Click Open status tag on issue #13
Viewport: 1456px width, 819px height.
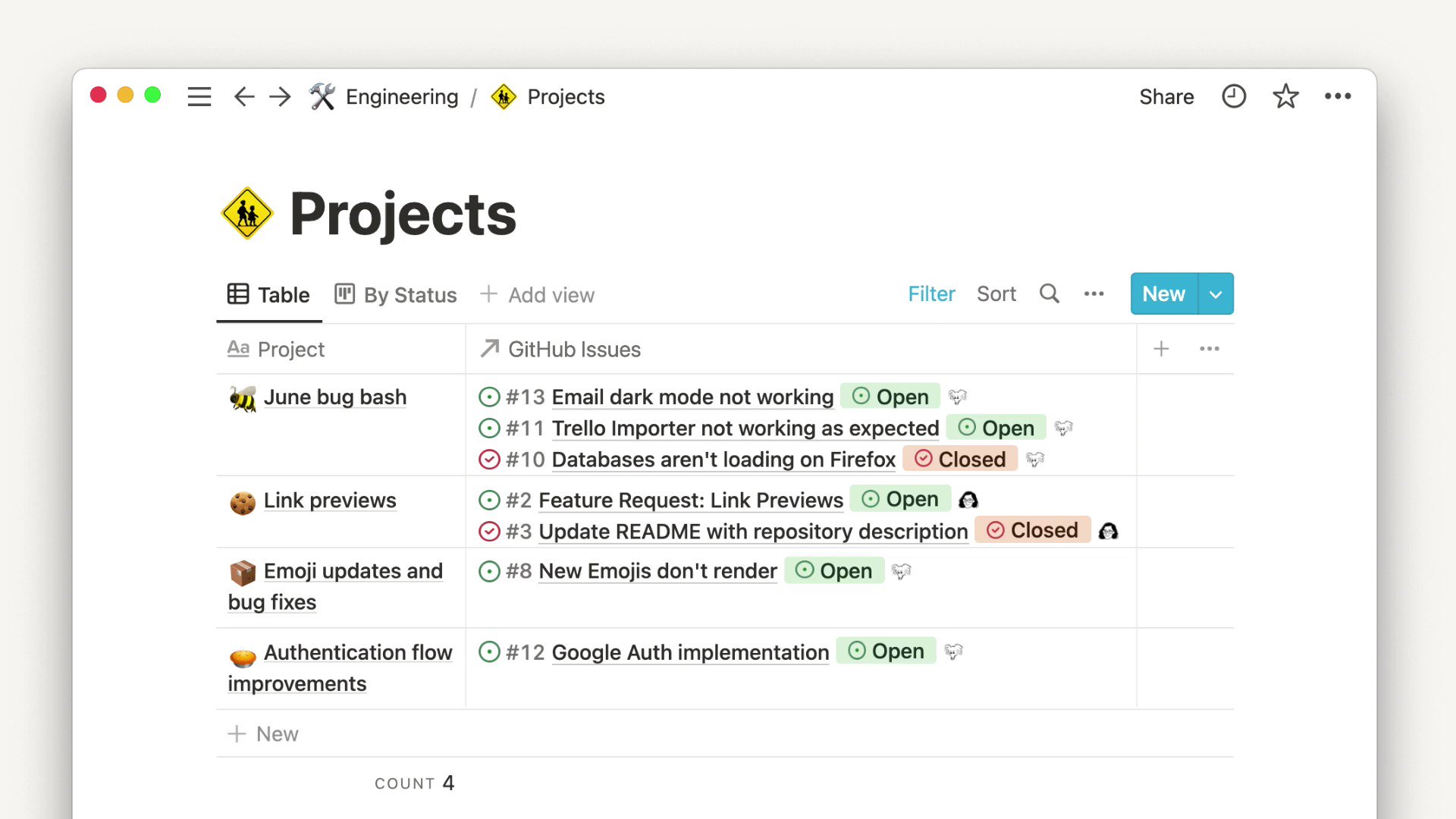tap(890, 397)
